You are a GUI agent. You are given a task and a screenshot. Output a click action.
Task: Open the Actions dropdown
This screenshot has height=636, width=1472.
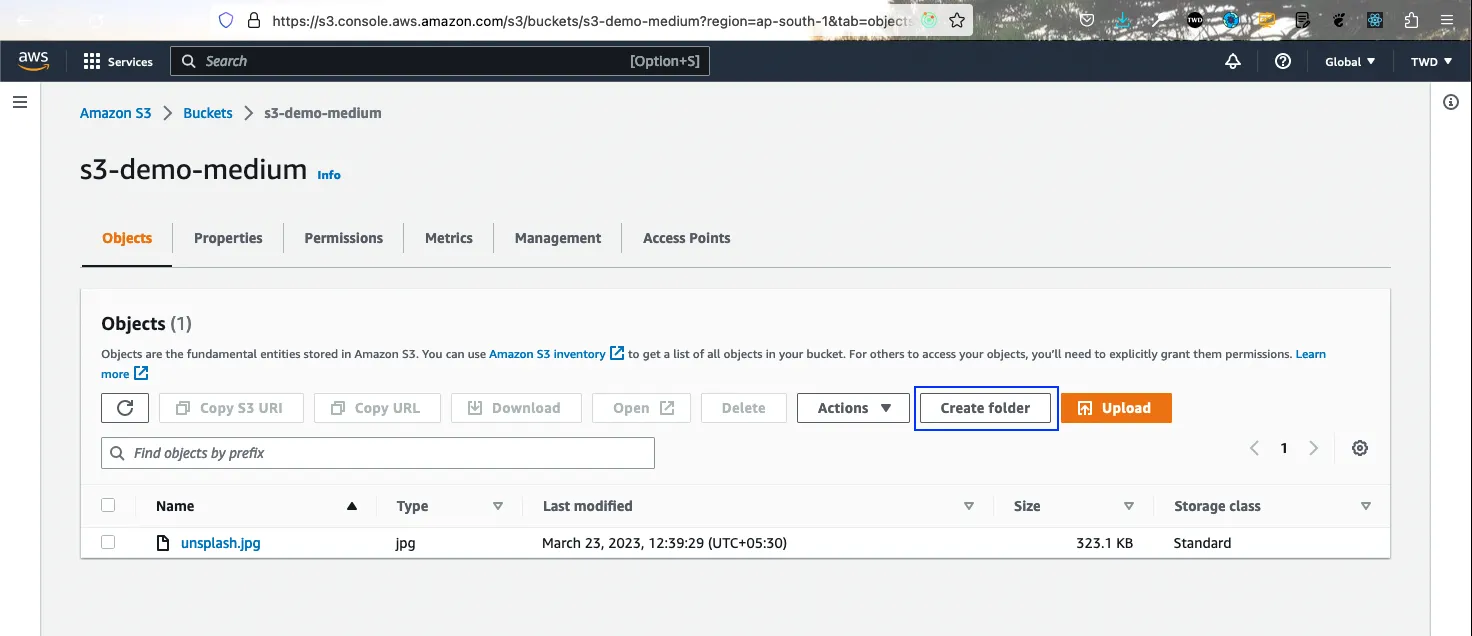(x=853, y=408)
